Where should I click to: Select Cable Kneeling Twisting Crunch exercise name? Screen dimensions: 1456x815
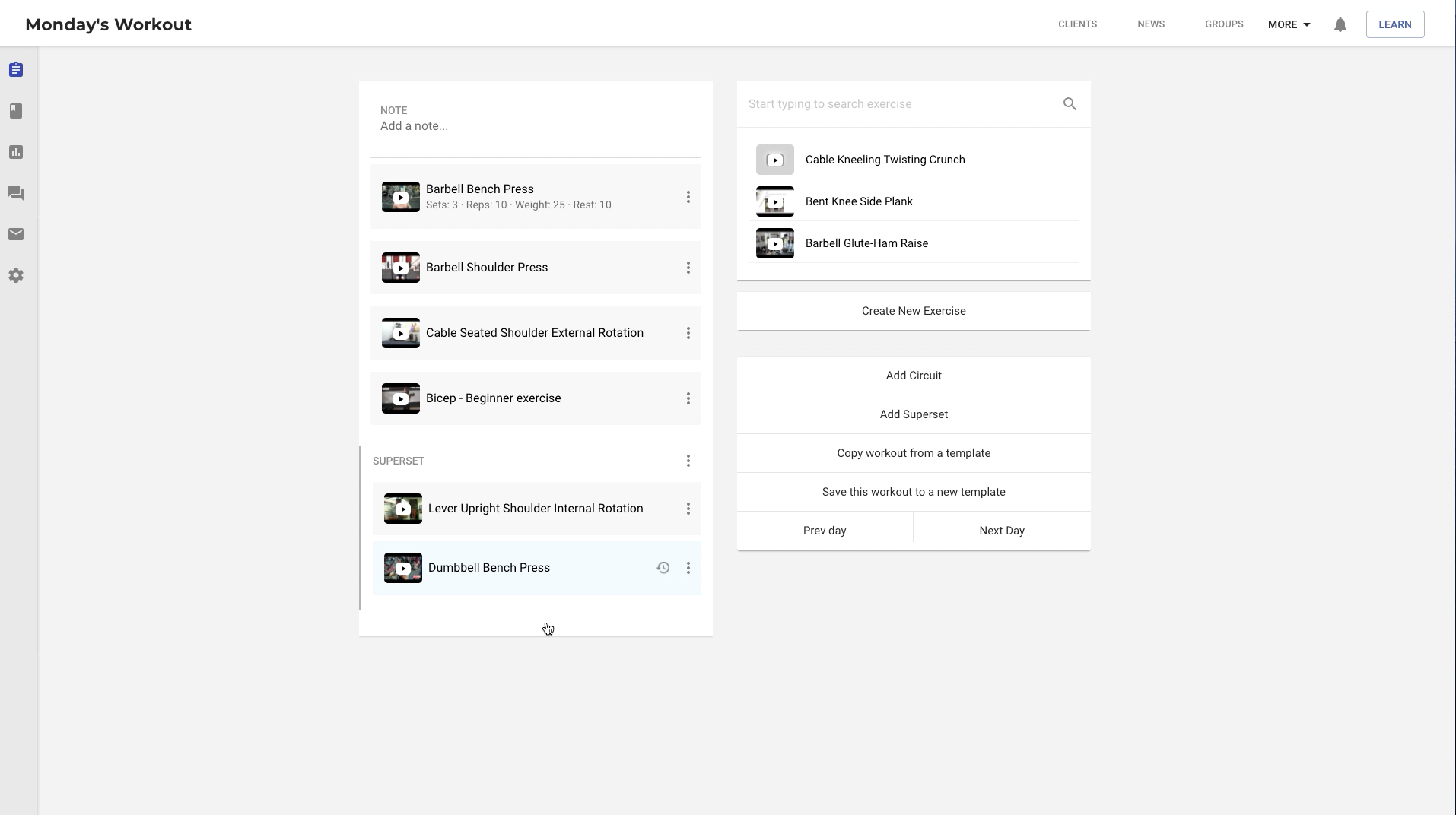point(885,160)
